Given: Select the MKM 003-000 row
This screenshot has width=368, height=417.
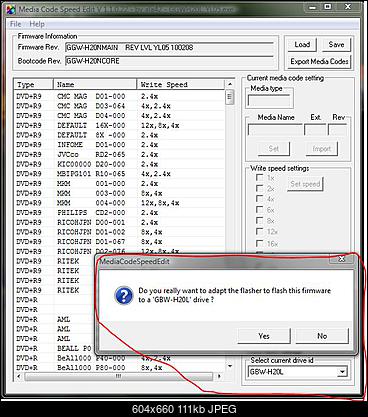Looking at the screenshot, I should point(119,193).
